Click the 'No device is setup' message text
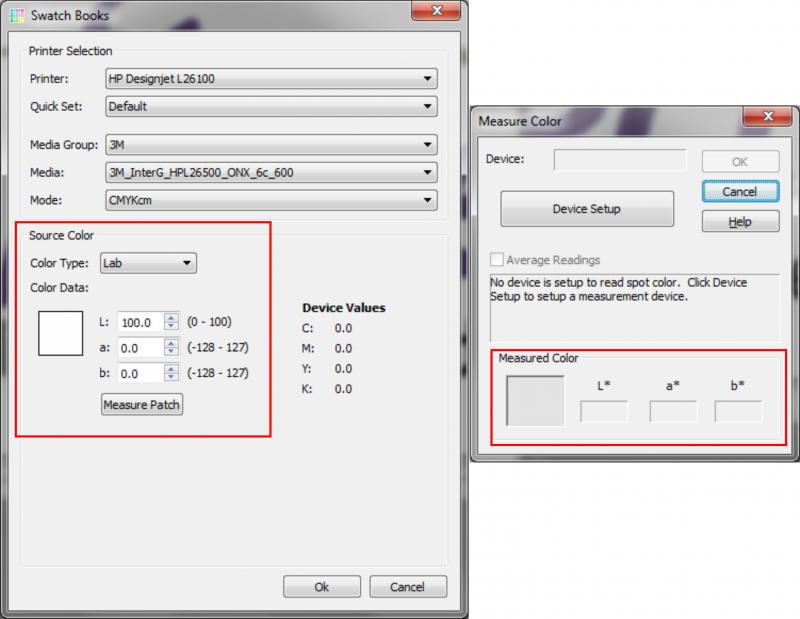The height and width of the screenshot is (619, 800). coord(618,289)
